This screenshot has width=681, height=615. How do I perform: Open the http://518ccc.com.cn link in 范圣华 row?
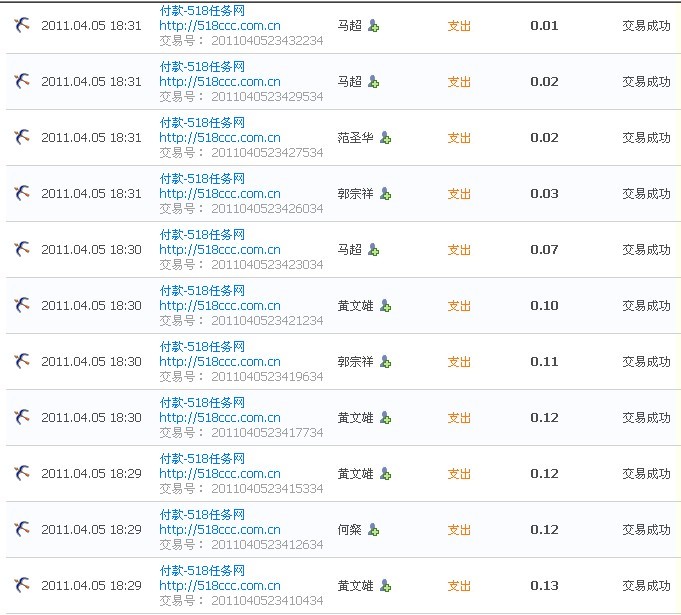point(220,138)
